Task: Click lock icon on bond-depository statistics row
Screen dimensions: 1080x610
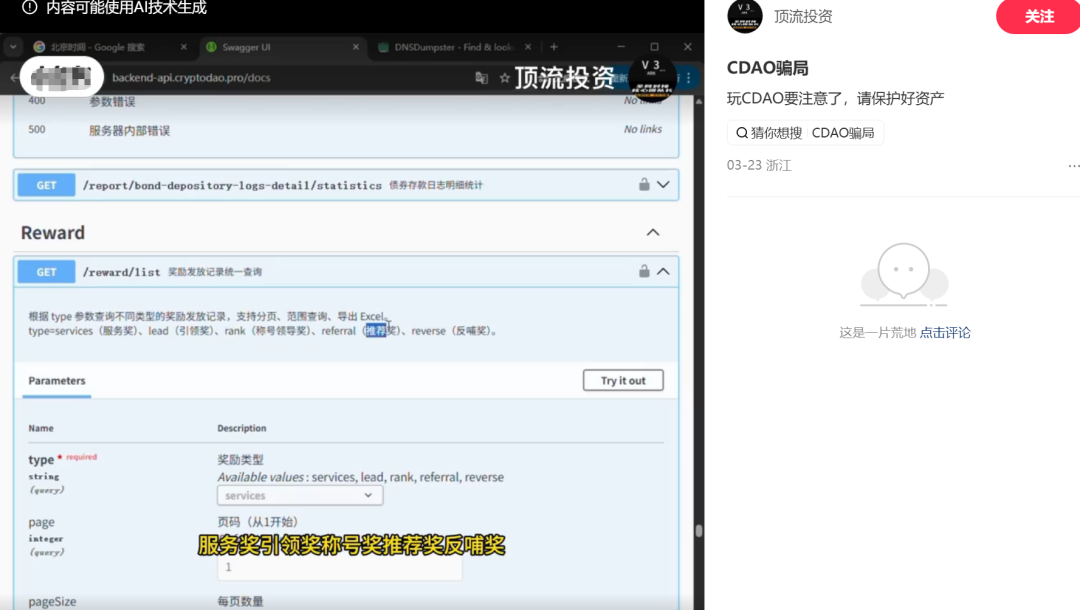Action: (643, 185)
